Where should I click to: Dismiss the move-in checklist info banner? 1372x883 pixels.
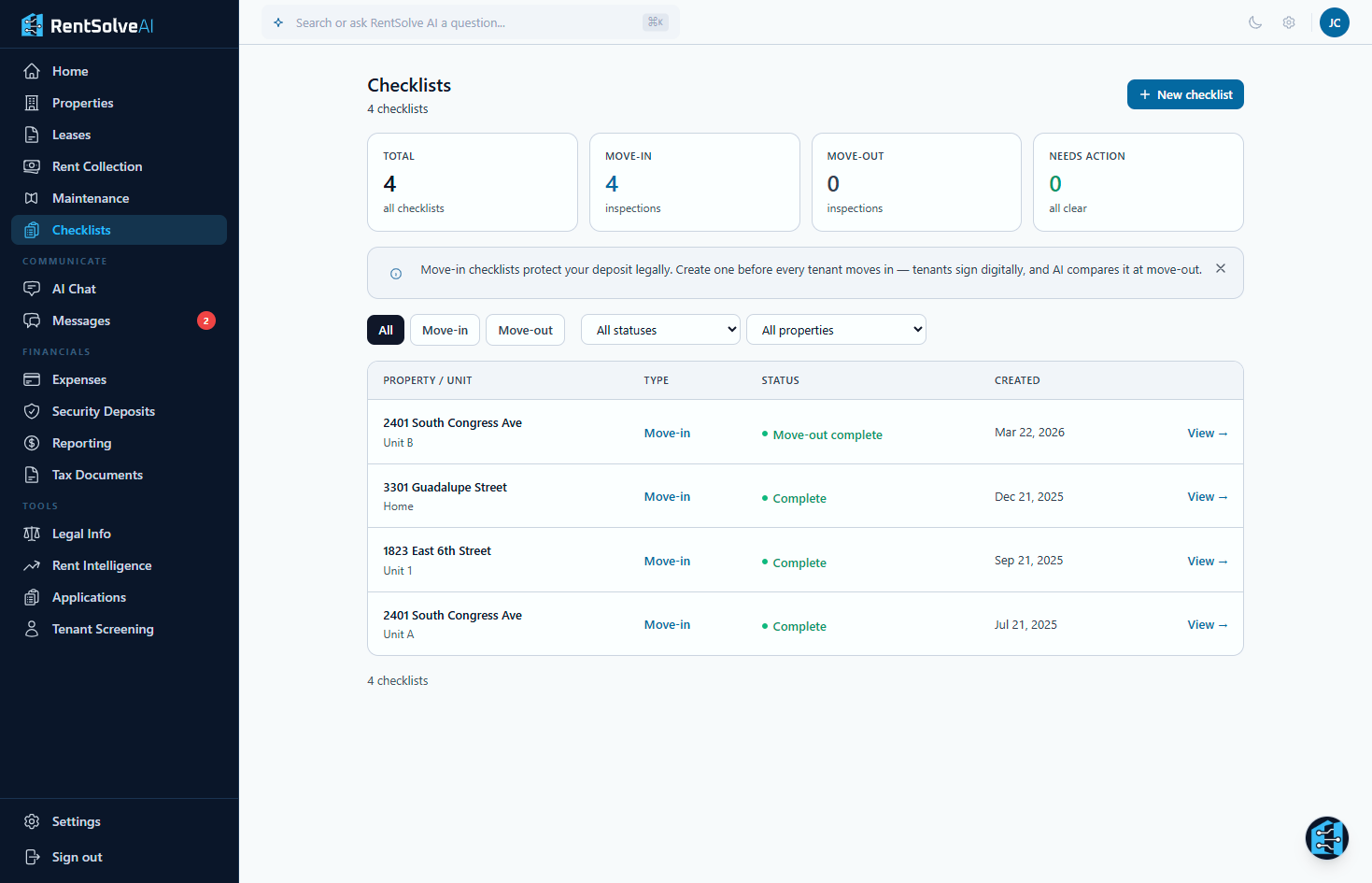point(1220,269)
